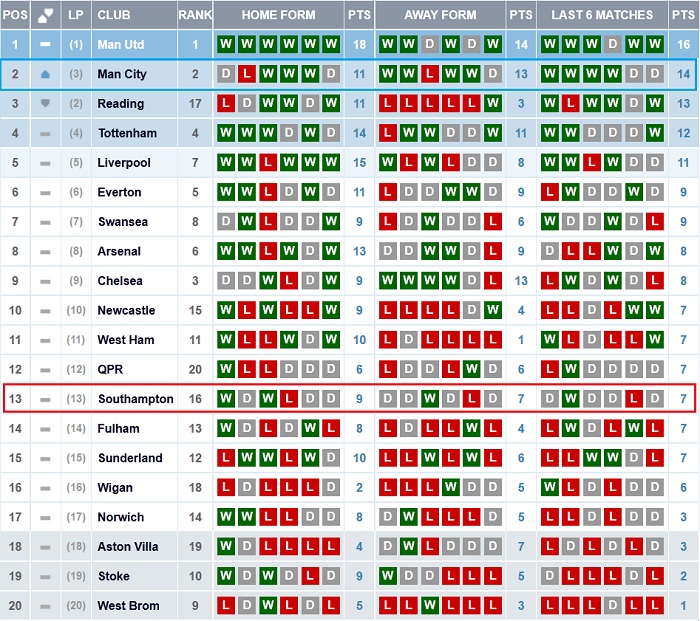The image size is (700, 621).
Task: Open the QPR club link
Action: (x=110, y=370)
